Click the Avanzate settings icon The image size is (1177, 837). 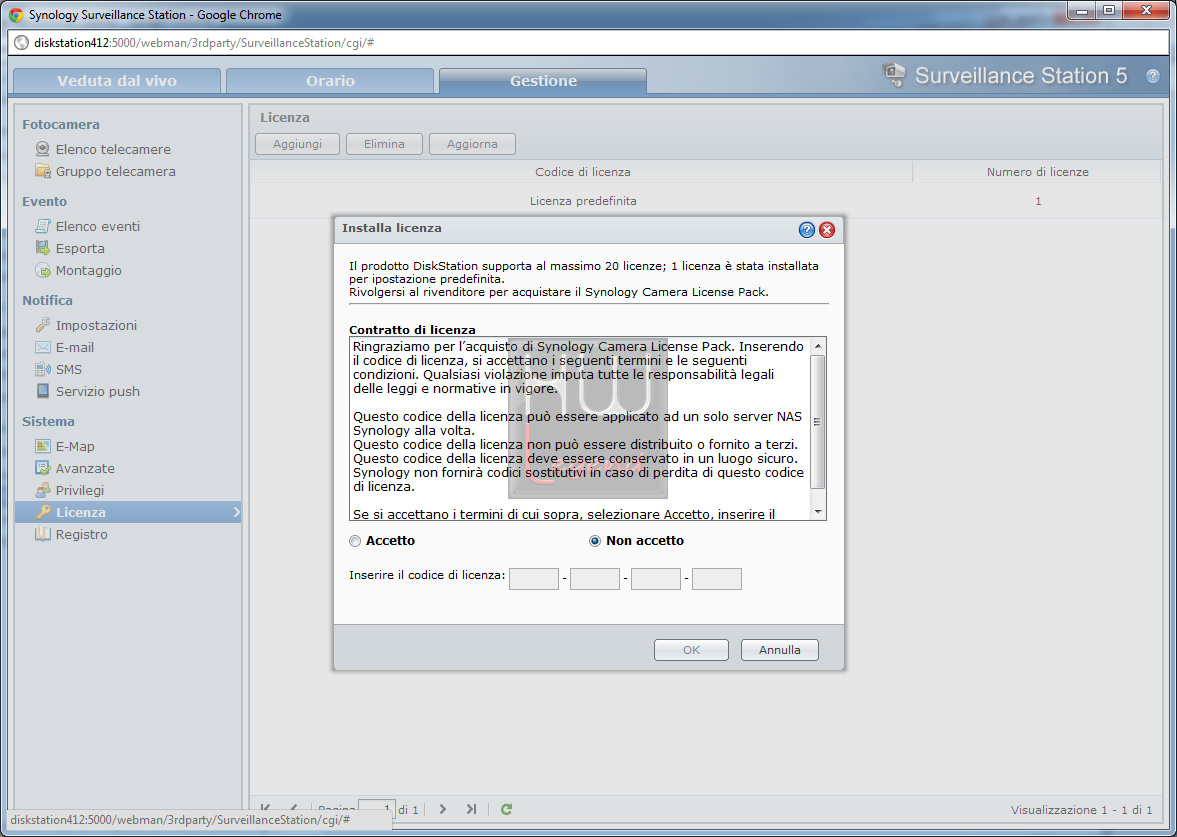click(43, 468)
